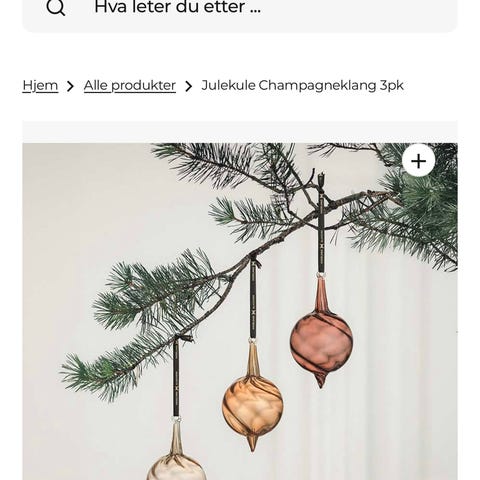Click the magnifying glass search icon
Screen dimensions: 480x480
[56, 7]
